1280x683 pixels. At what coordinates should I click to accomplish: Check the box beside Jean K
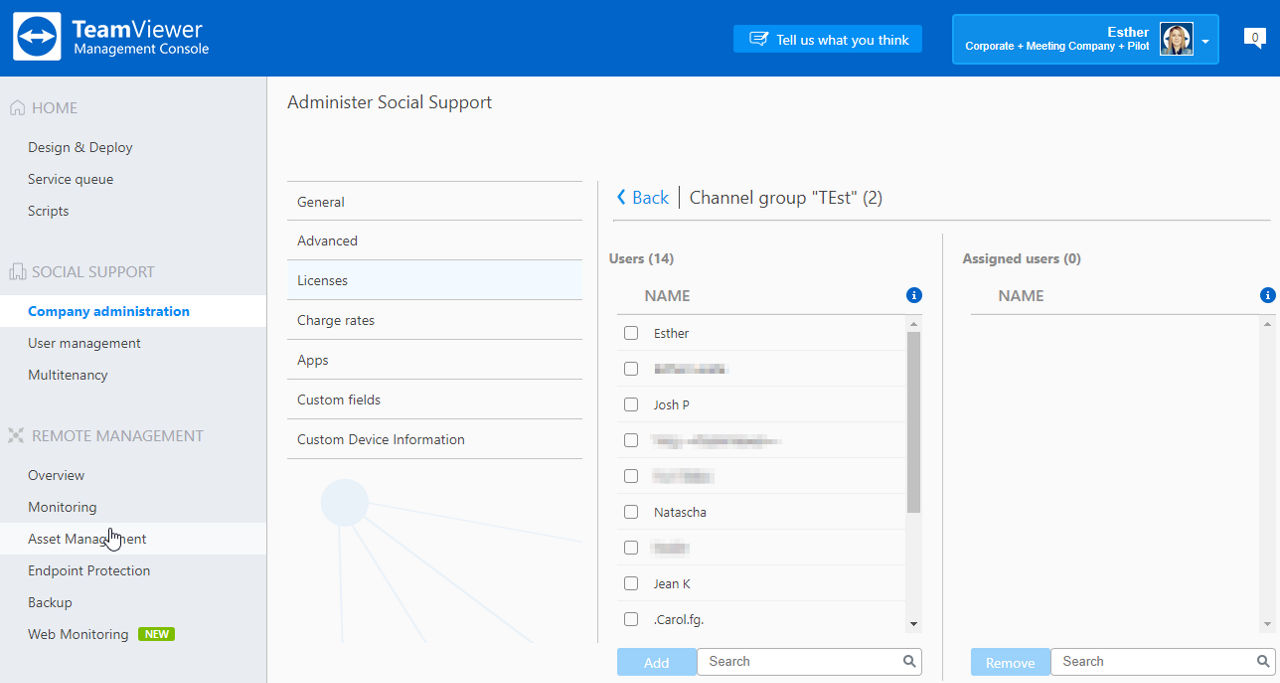[x=631, y=583]
